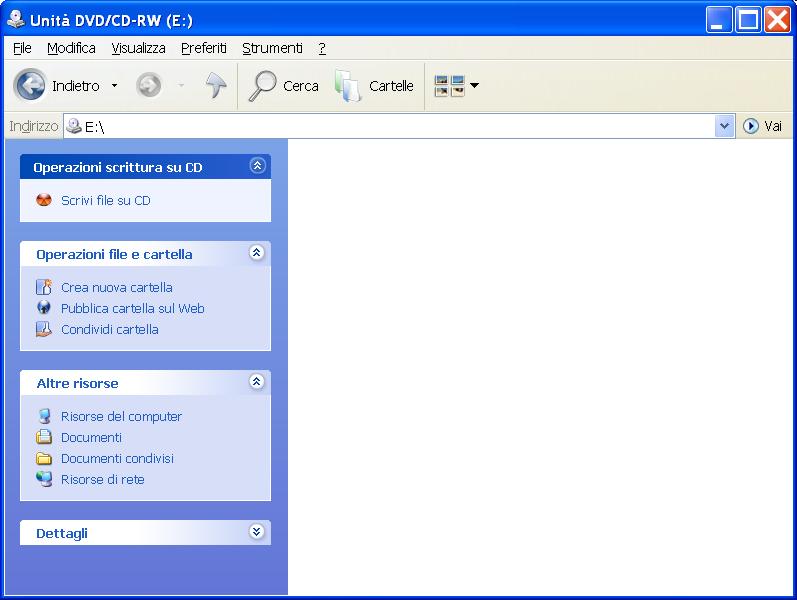Collapse the Operazioni scrittura su CD panel
This screenshot has width=797, height=600.
pos(257,166)
